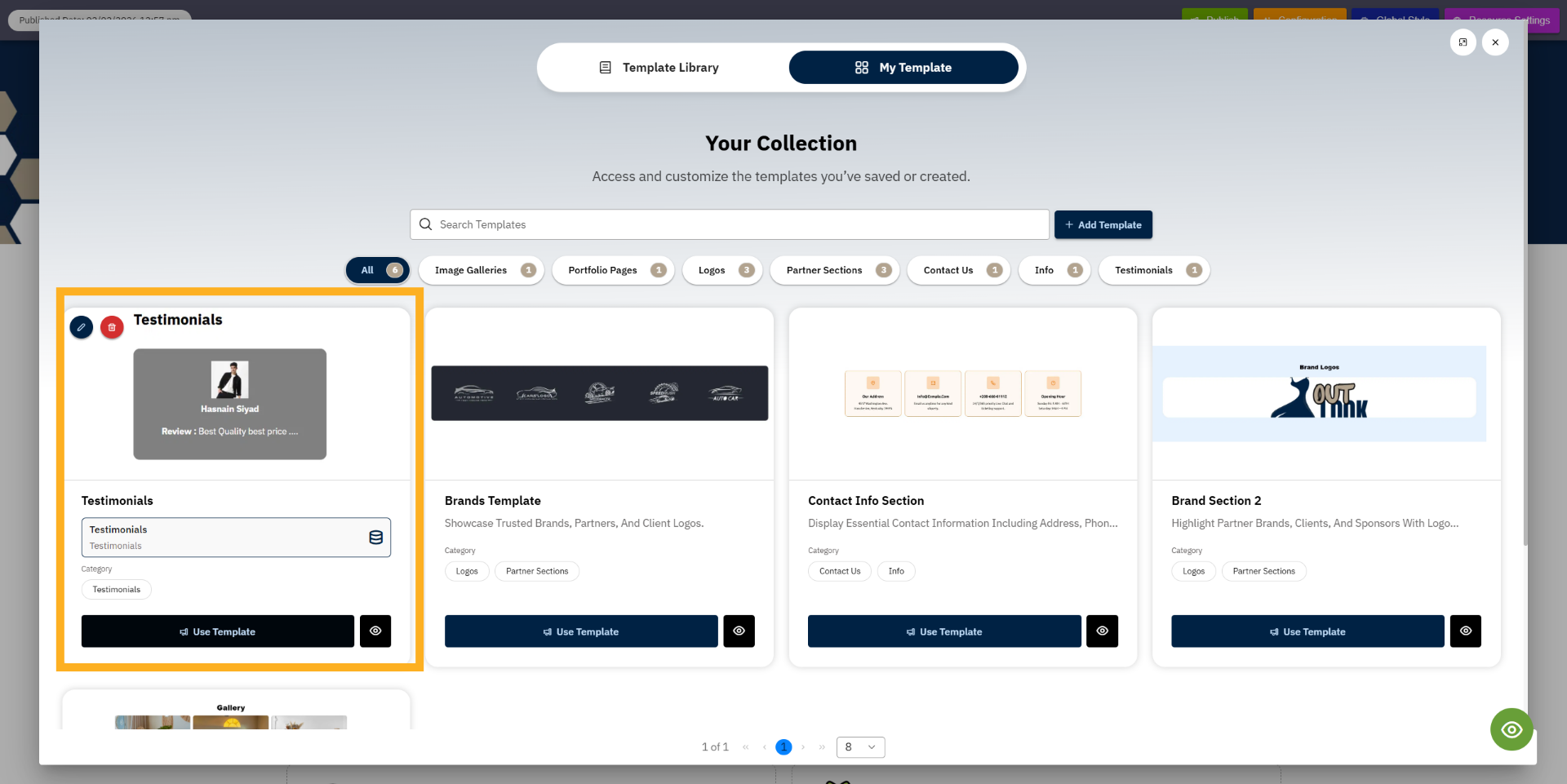
Task: Select the My Template tab
Action: (903, 68)
